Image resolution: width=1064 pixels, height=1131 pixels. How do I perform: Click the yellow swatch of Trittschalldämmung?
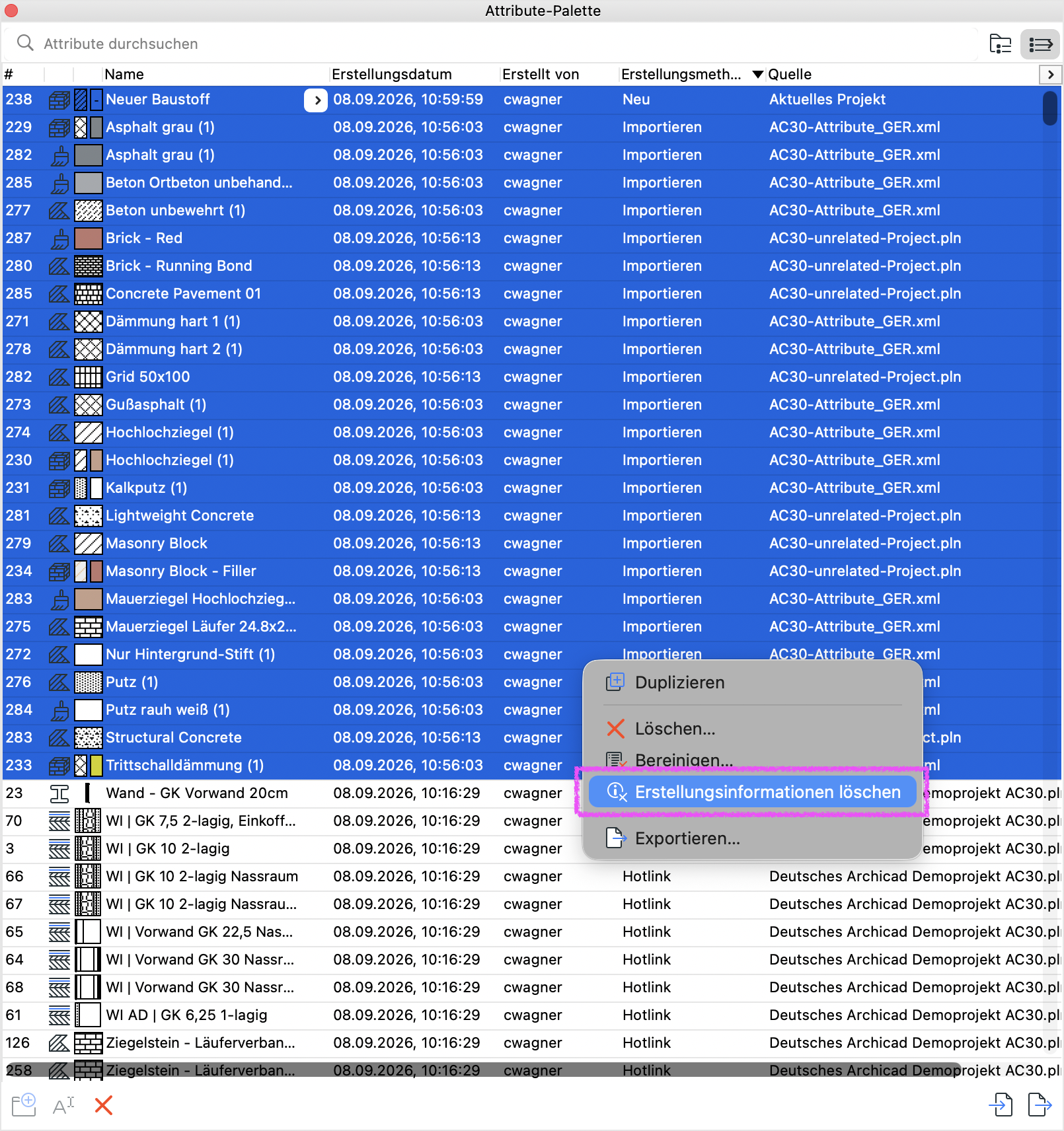tap(96, 766)
